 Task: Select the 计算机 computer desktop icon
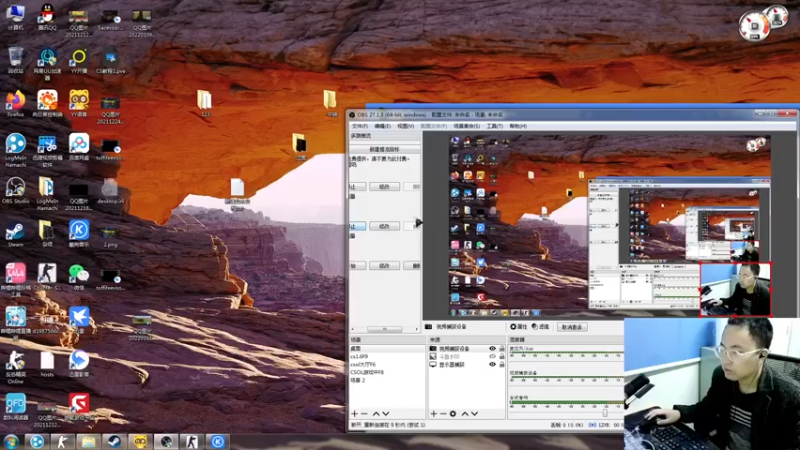tap(15, 17)
